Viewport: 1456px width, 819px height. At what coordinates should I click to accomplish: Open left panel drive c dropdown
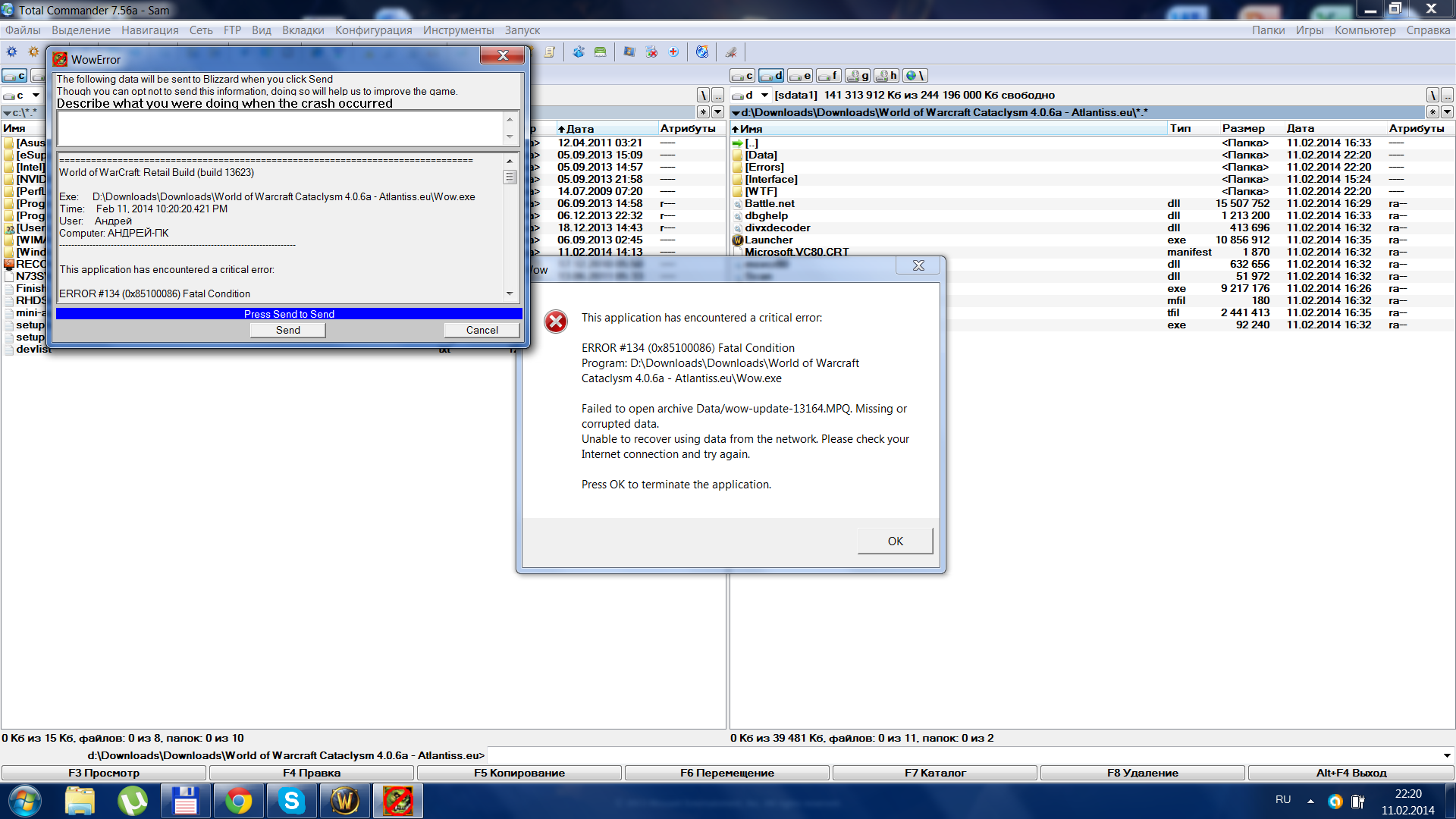(x=36, y=96)
